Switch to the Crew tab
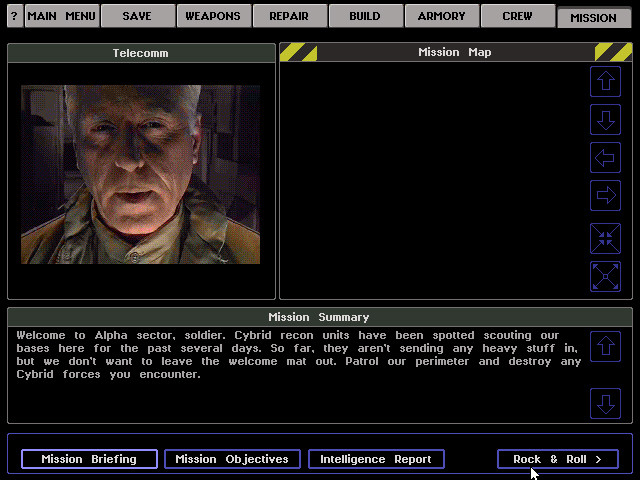The image size is (640, 480). (518, 16)
